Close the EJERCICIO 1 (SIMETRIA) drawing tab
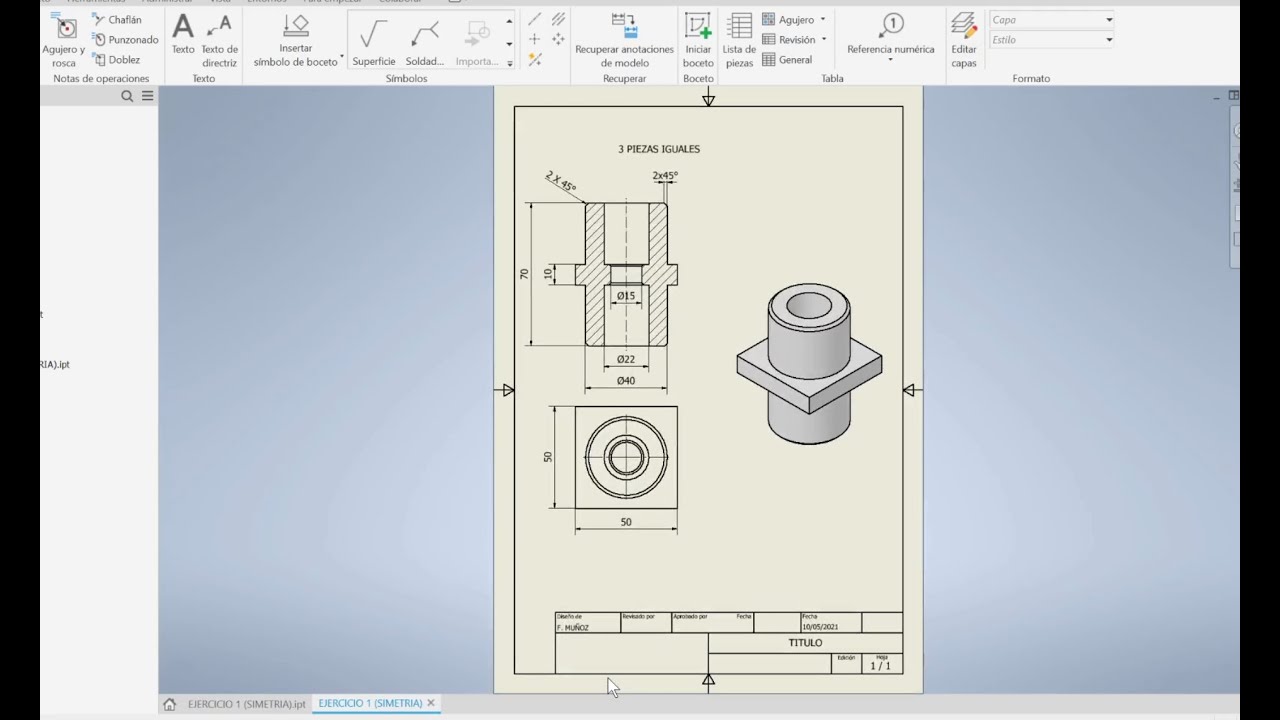The image size is (1280, 720). [x=431, y=703]
